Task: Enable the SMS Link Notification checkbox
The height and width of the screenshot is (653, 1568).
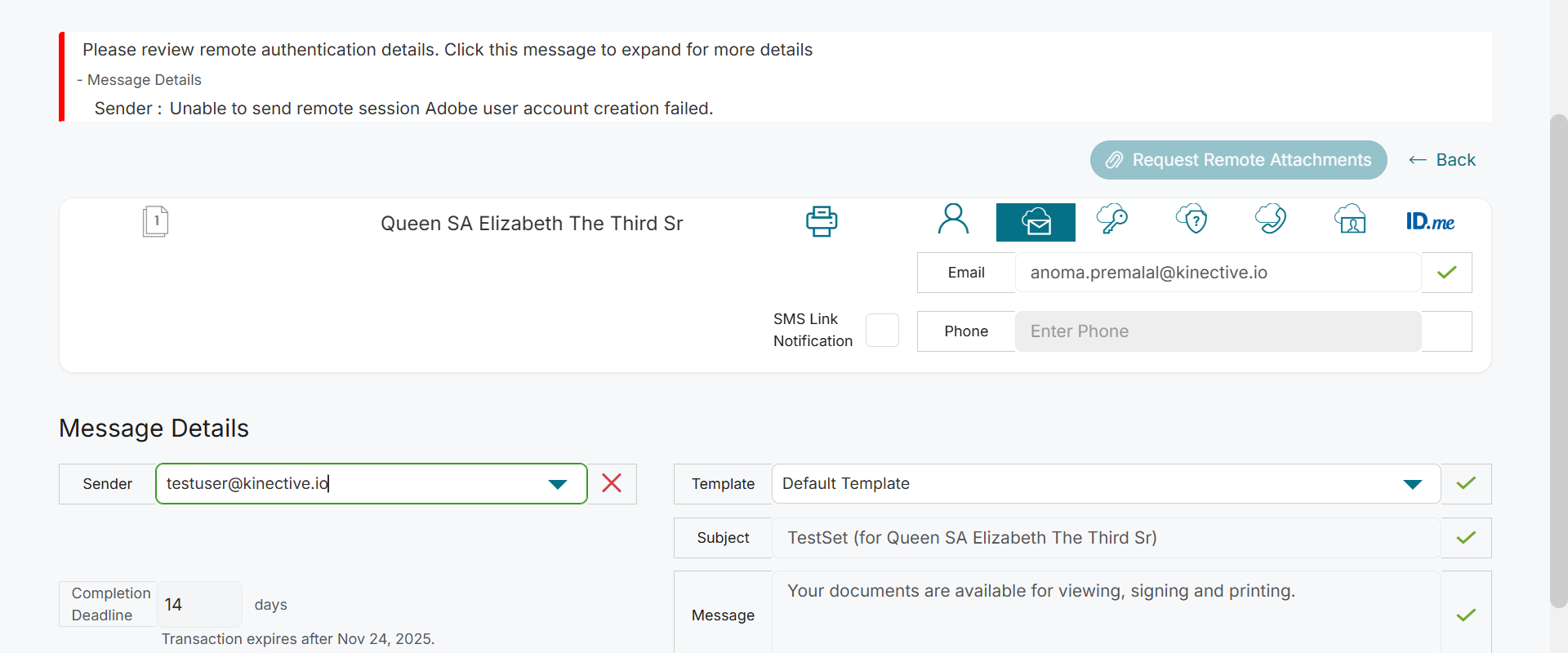Action: (882, 331)
